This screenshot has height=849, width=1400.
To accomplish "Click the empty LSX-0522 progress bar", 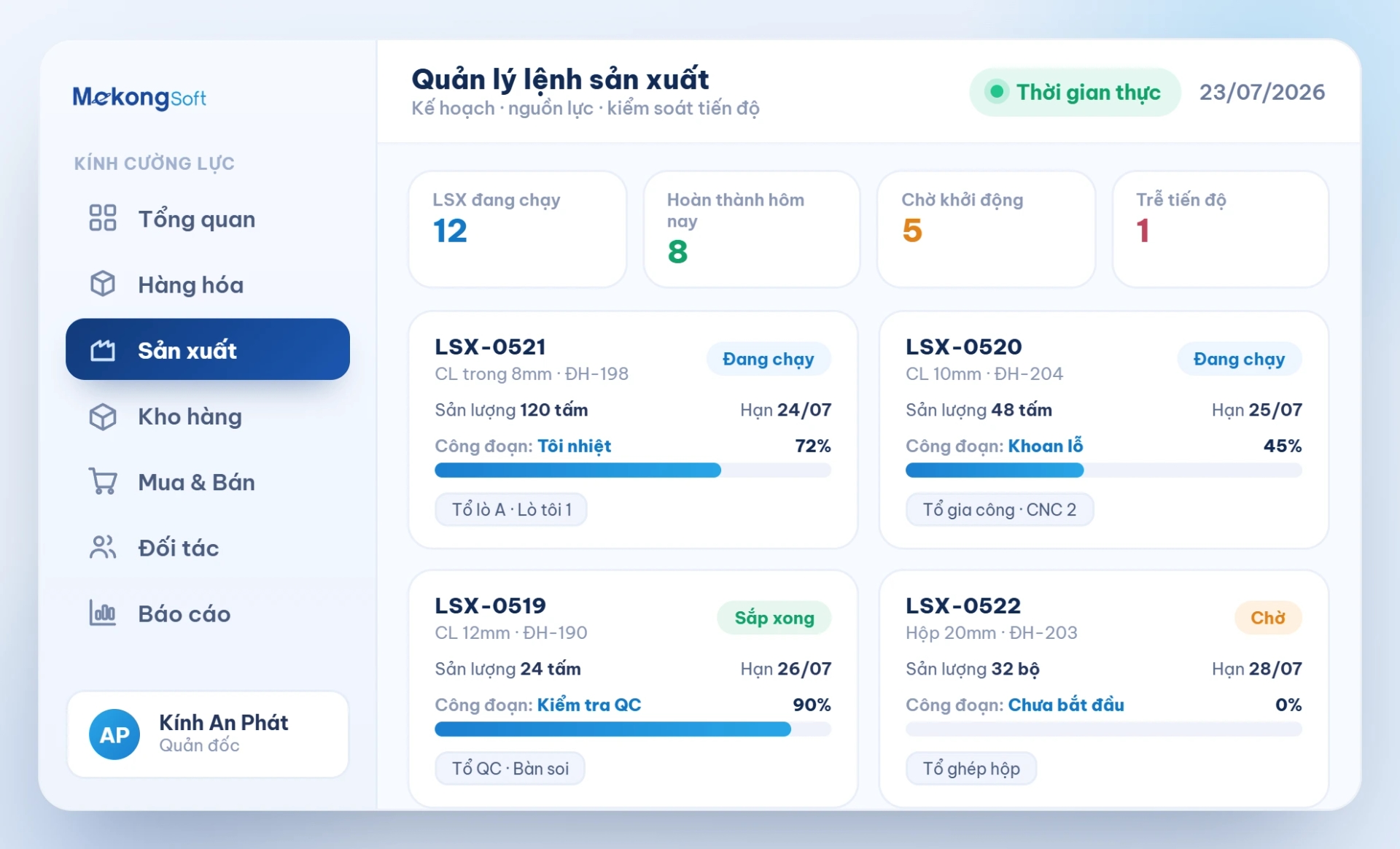I will (1104, 729).
